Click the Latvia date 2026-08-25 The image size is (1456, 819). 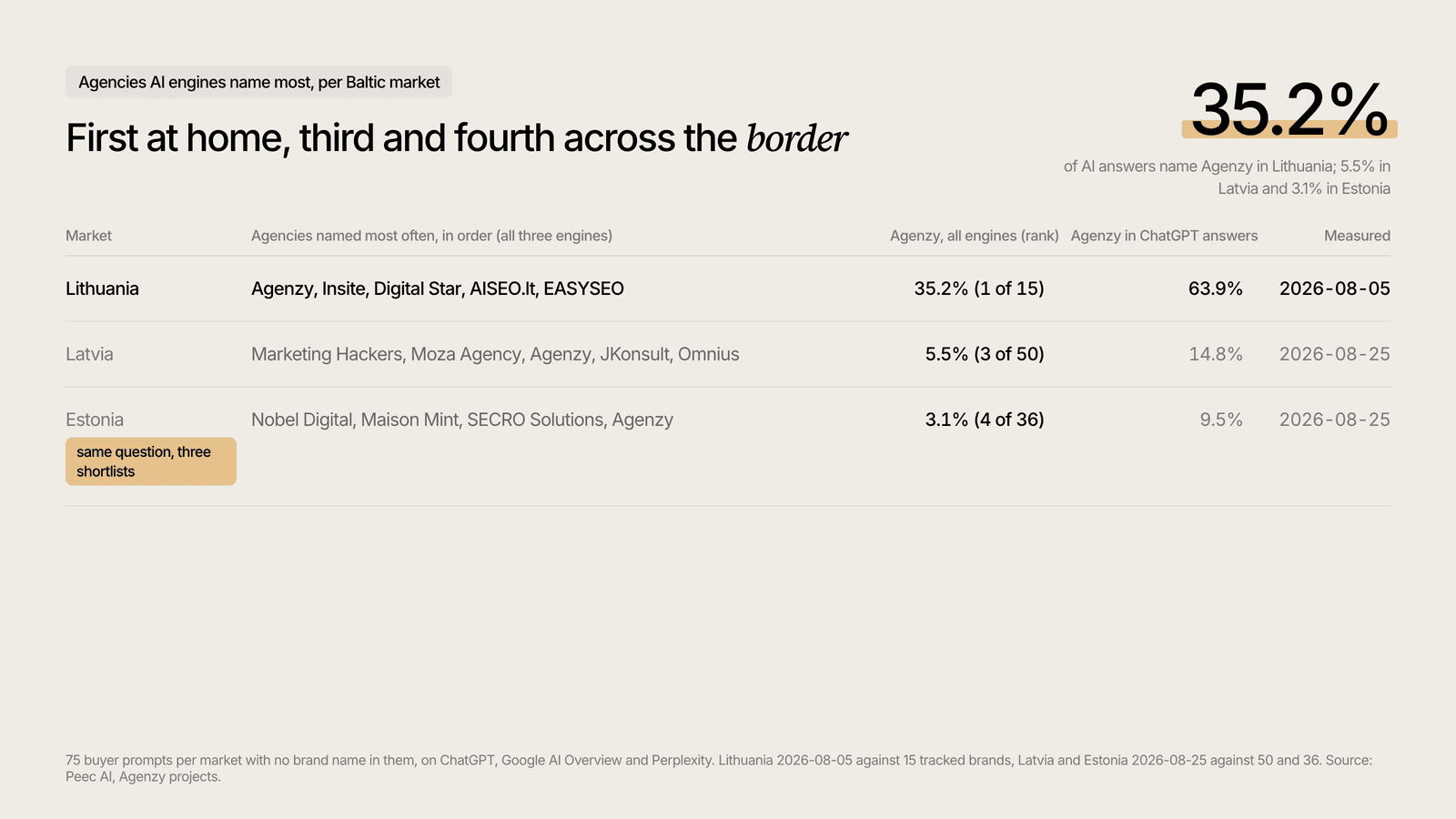(x=1335, y=354)
